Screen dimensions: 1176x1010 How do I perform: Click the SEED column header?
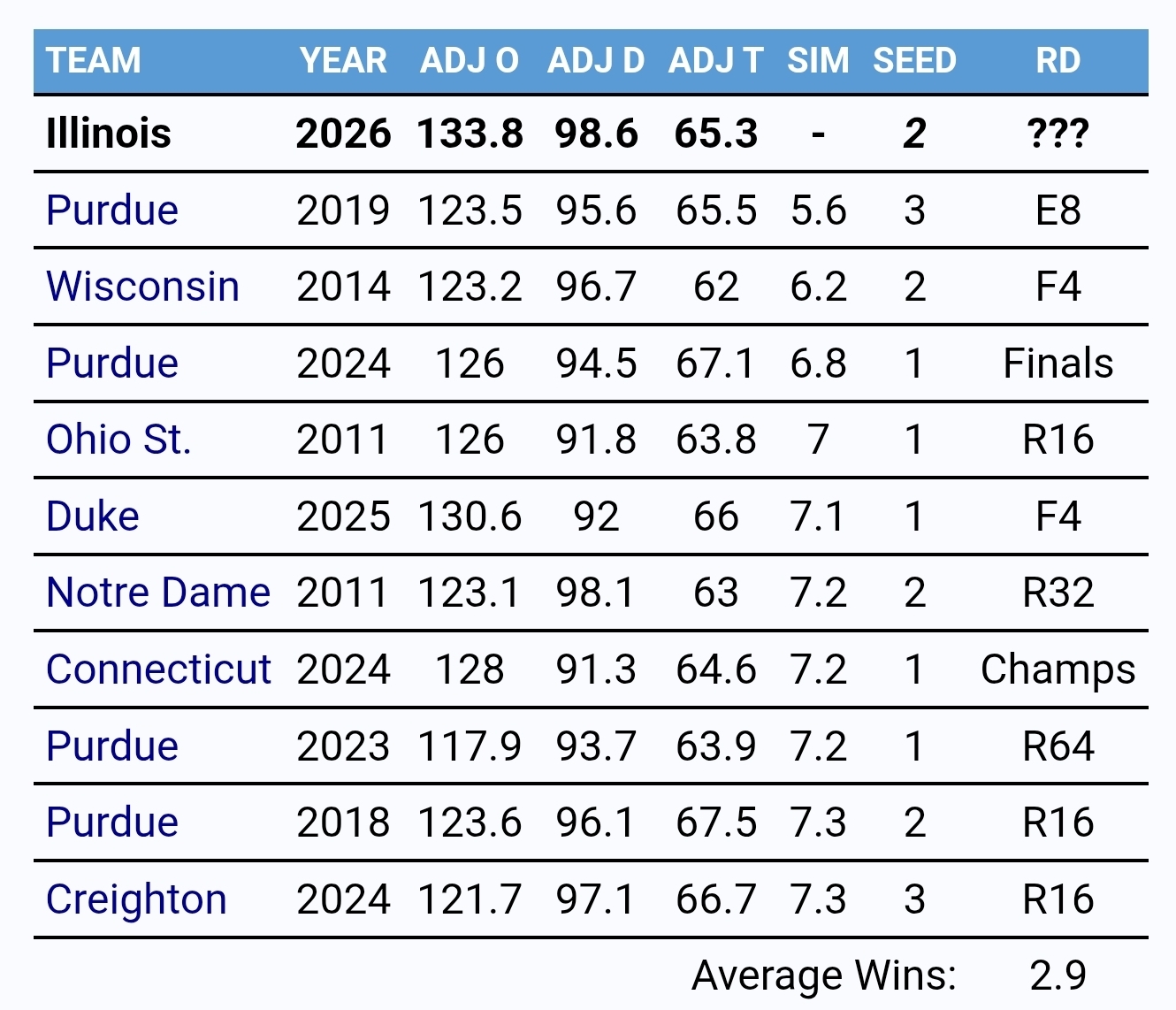click(x=914, y=61)
